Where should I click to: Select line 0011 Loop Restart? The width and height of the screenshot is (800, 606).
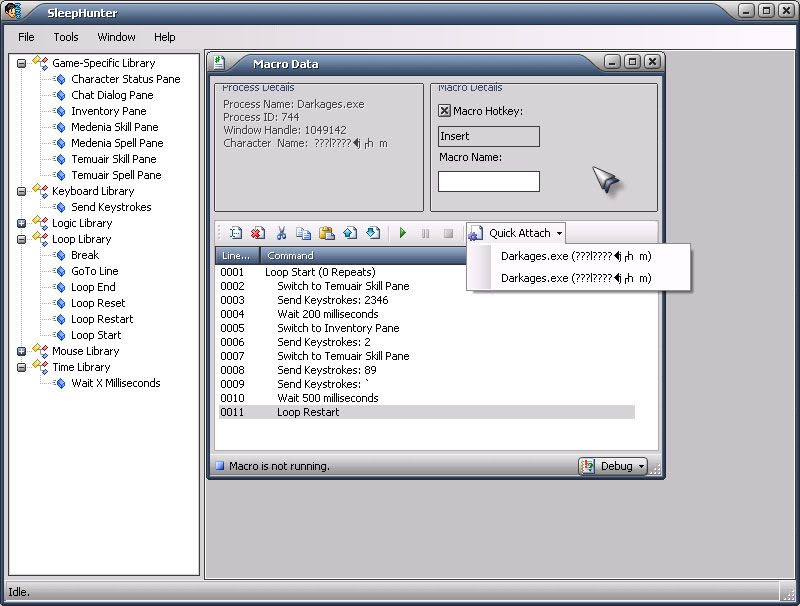pyautogui.click(x=427, y=412)
